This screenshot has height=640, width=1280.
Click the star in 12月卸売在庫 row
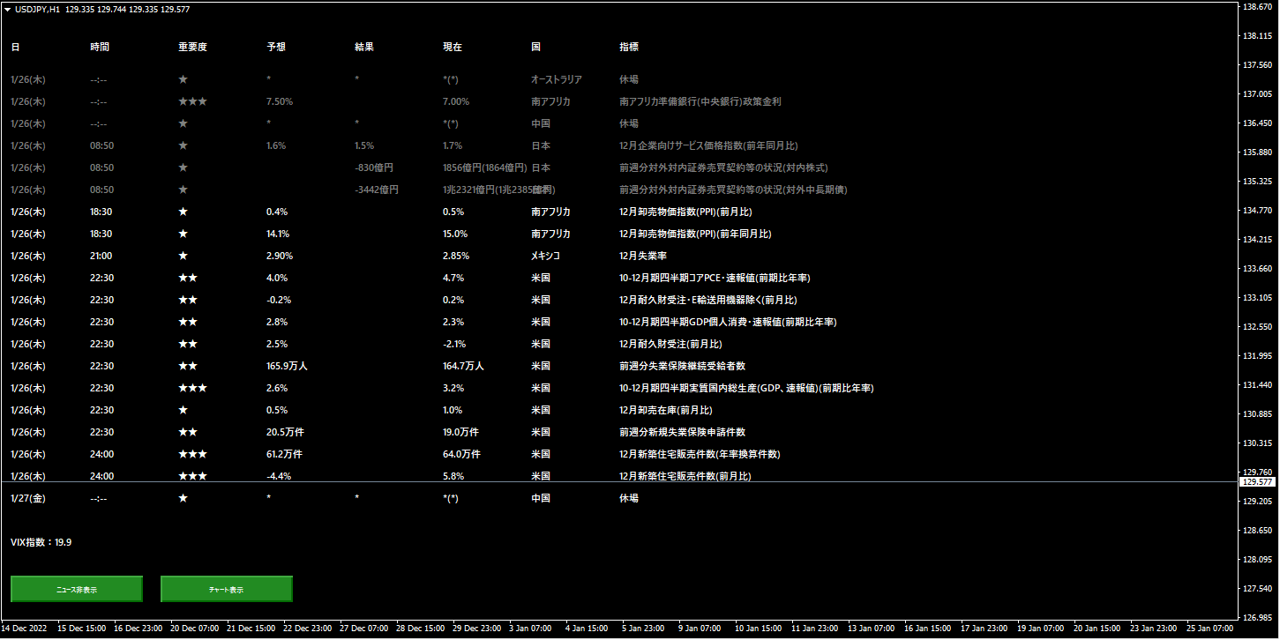pos(183,410)
